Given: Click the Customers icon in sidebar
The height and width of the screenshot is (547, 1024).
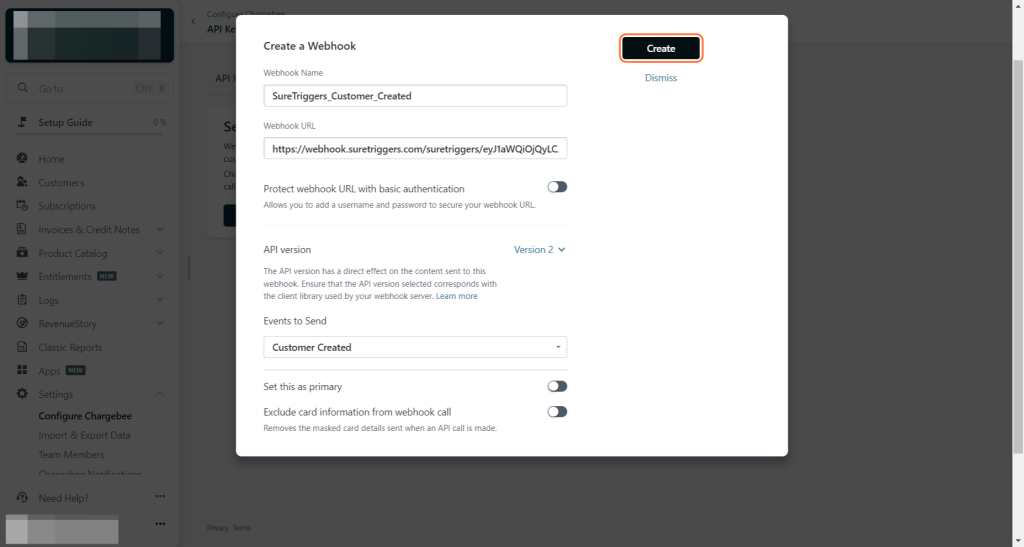Looking at the screenshot, I should pos(22,182).
